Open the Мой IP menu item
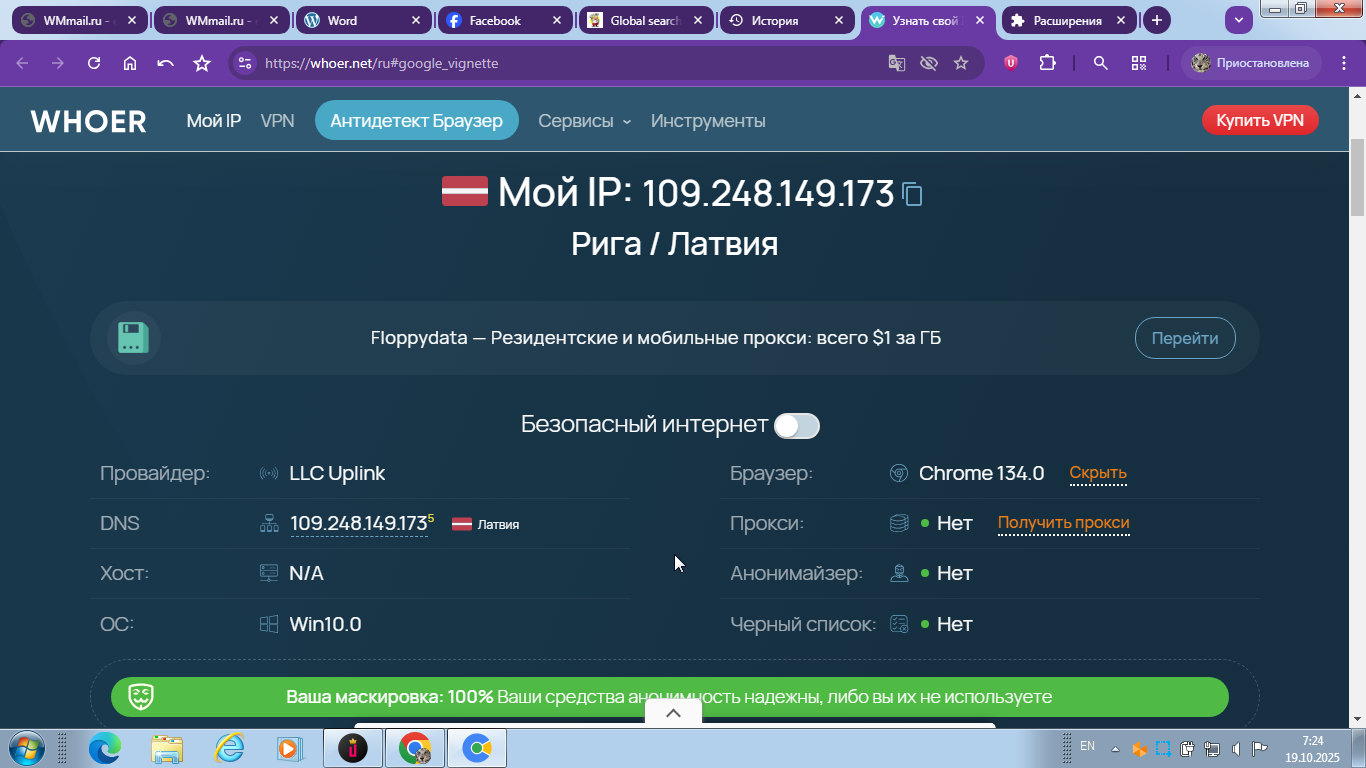 (214, 121)
